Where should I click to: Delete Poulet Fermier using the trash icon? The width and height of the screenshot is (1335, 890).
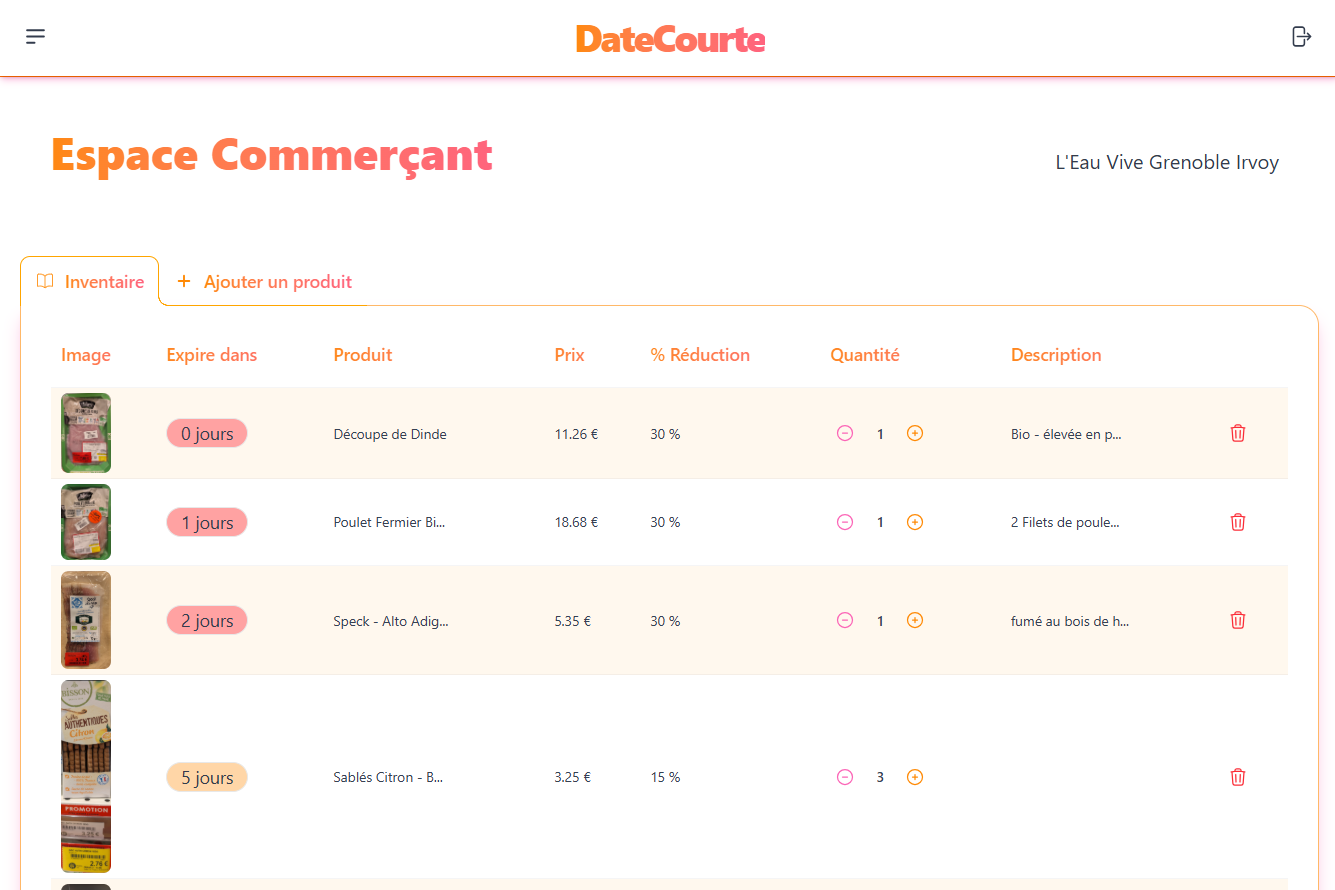pyautogui.click(x=1237, y=521)
